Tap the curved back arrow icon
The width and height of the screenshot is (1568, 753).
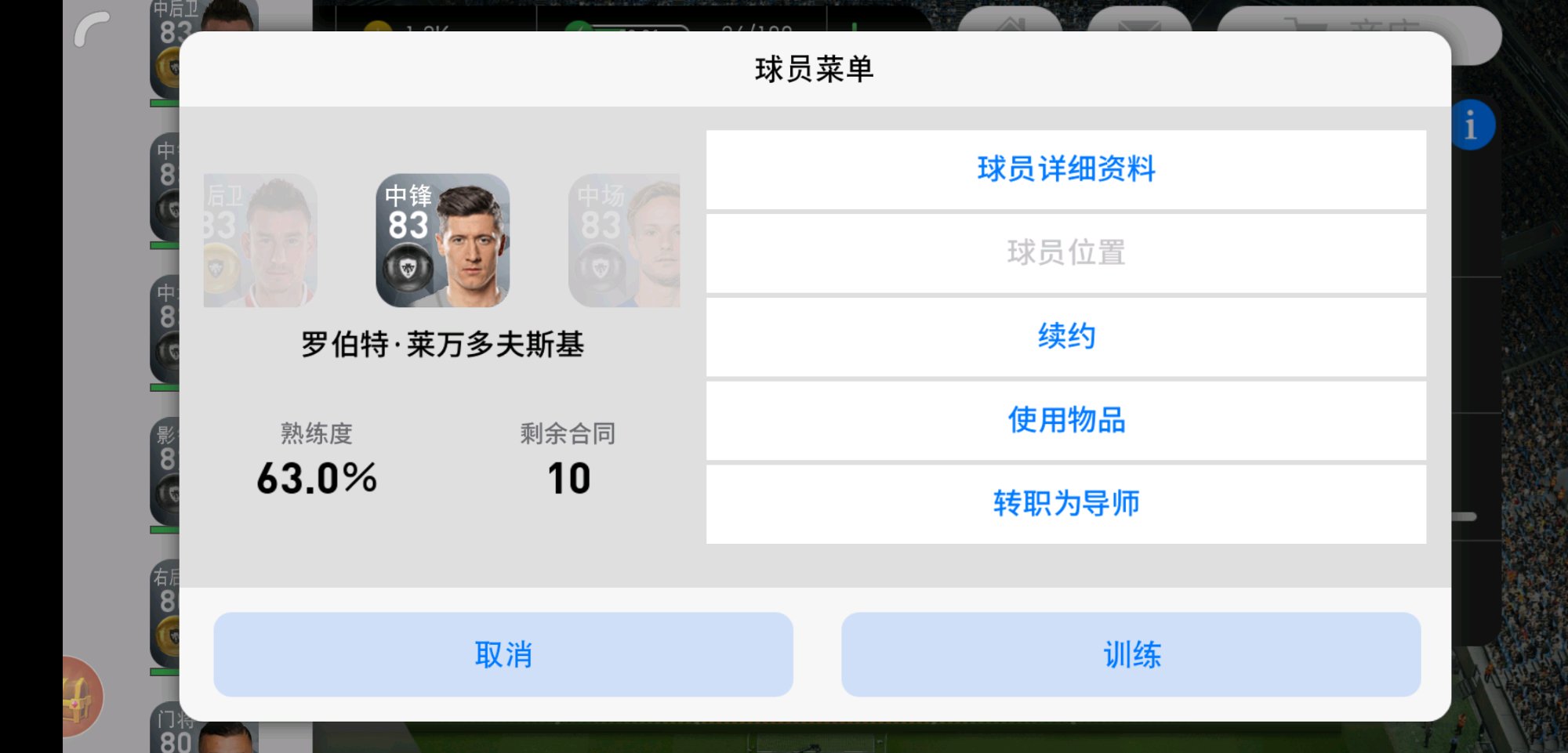pyautogui.click(x=93, y=30)
